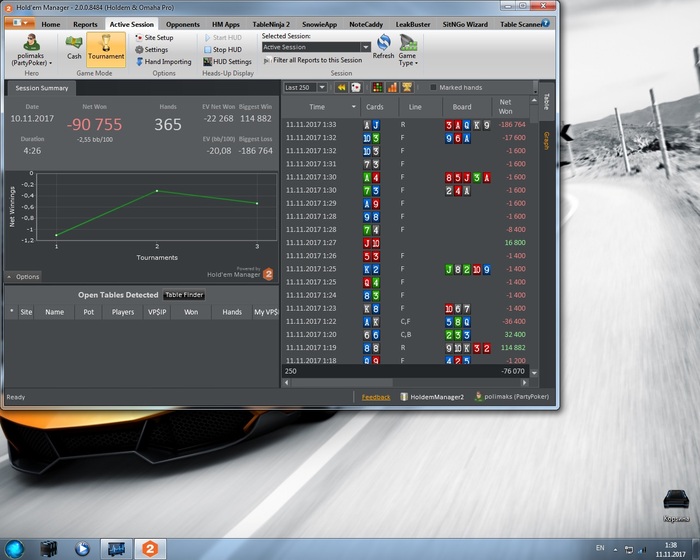This screenshot has width=700, height=560.
Task: Click the yellow rewind arrows icon
Action: pyautogui.click(x=342, y=88)
